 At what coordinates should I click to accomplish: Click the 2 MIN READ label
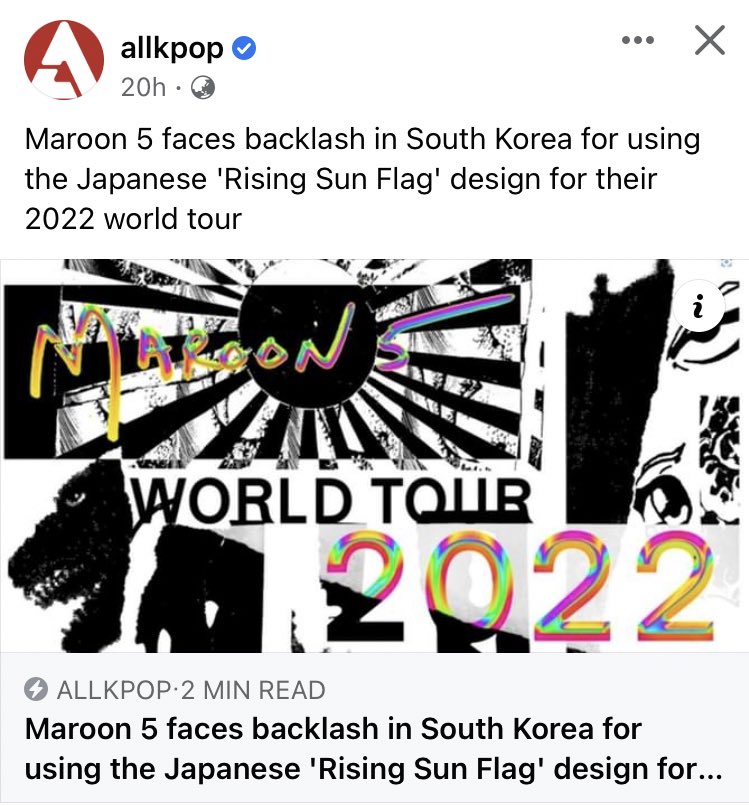tap(253, 690)
